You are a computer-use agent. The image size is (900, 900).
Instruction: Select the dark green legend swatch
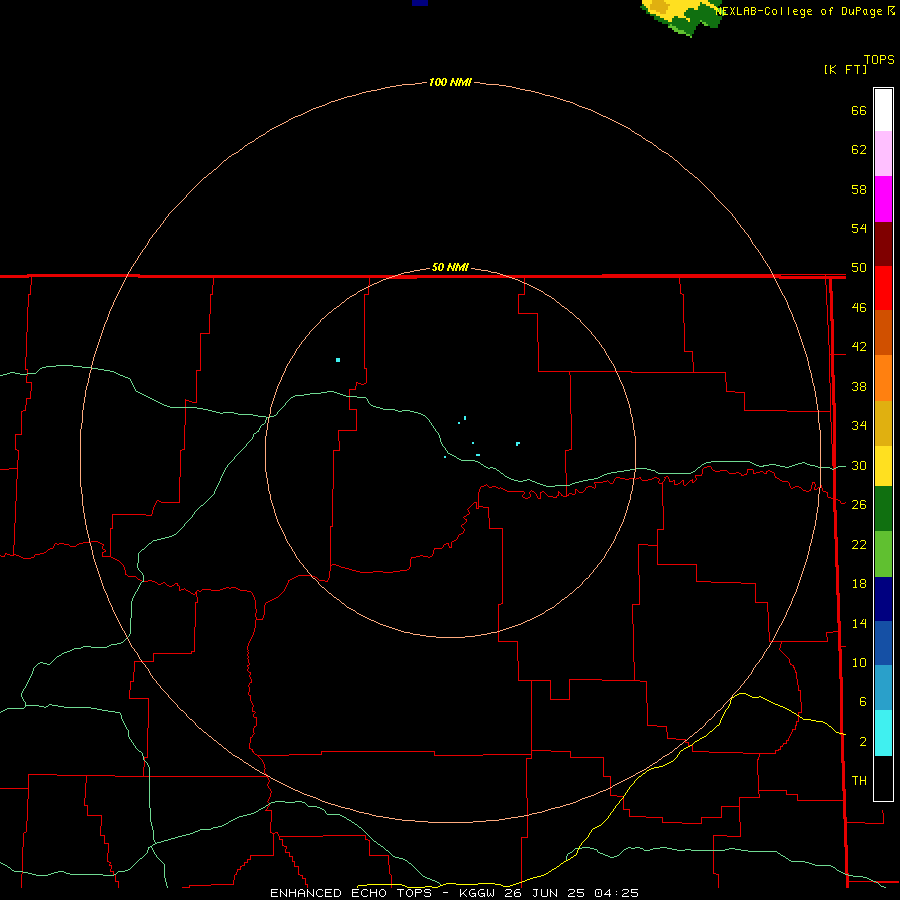883,509
